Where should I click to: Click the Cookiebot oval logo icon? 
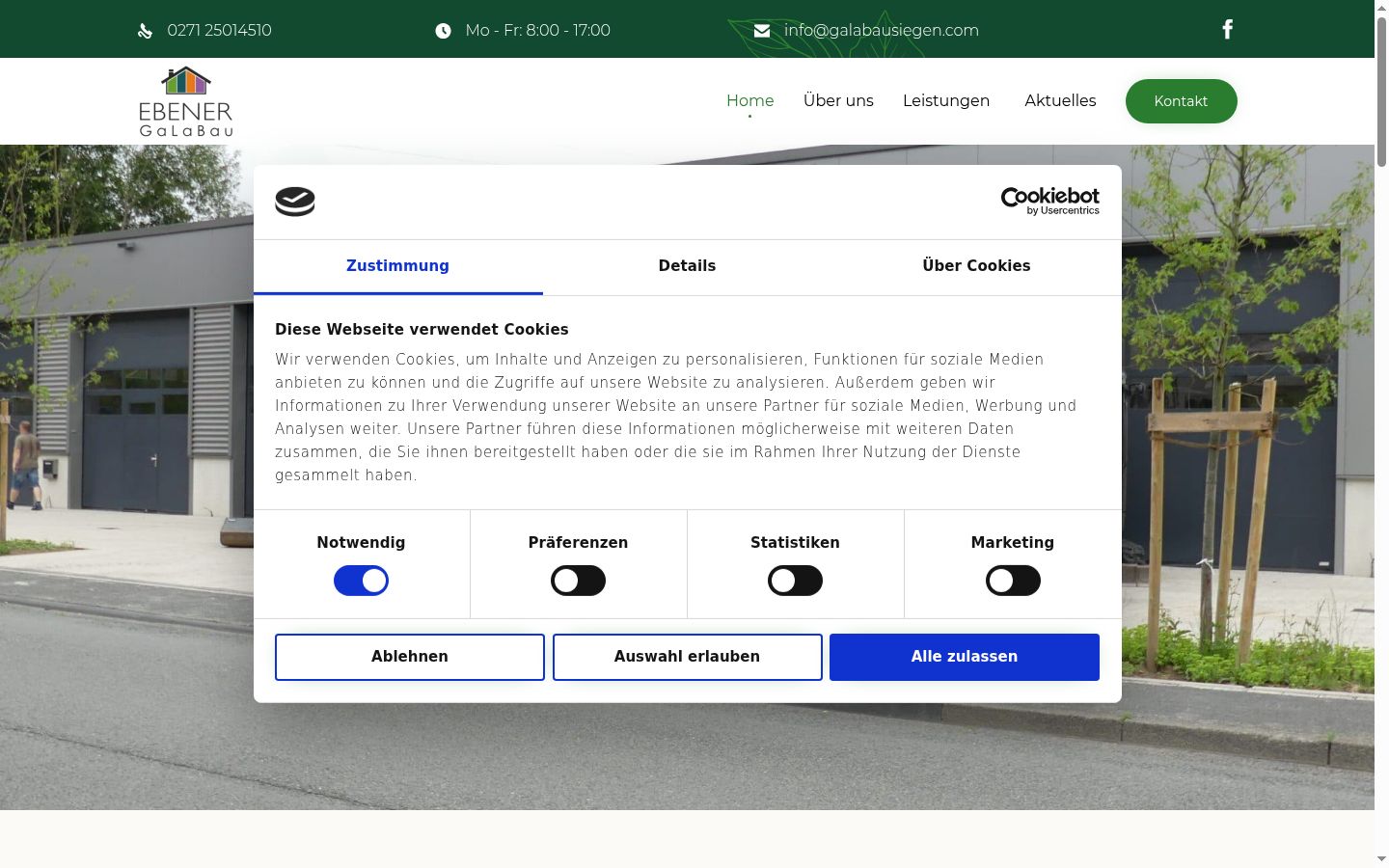tap(295, 202)
